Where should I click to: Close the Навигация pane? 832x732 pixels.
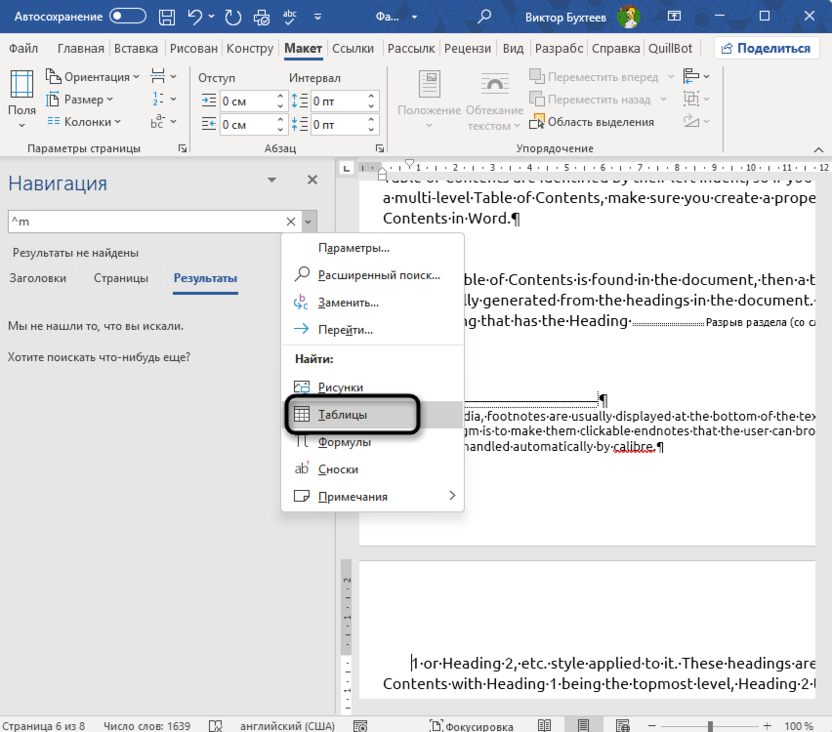[312, 180]
